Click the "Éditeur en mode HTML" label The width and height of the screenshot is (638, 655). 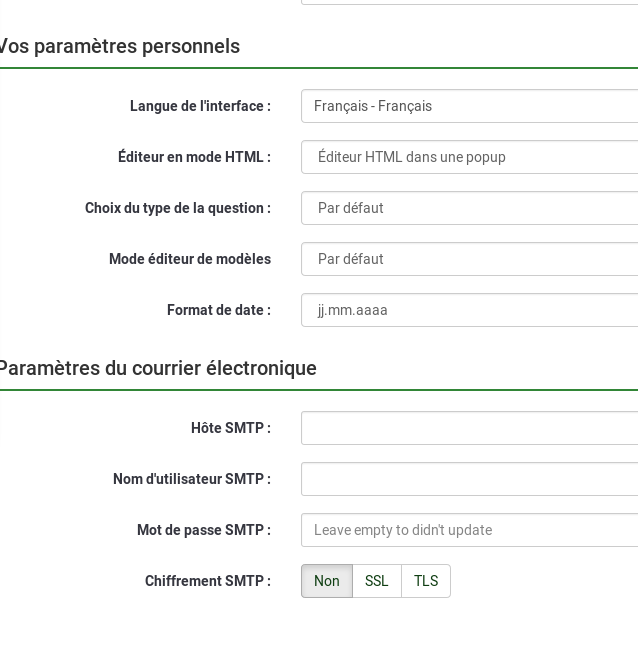tap(194, 157)
